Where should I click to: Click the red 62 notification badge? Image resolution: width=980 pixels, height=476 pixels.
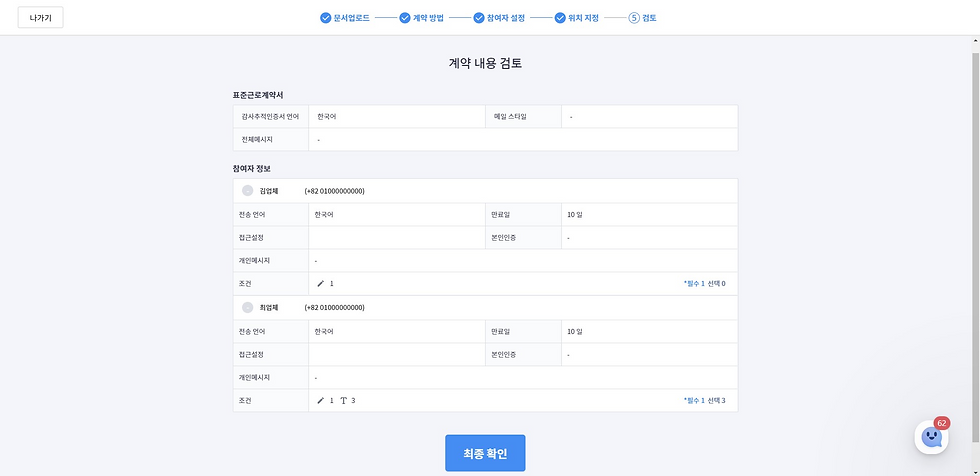click(942, 423)
